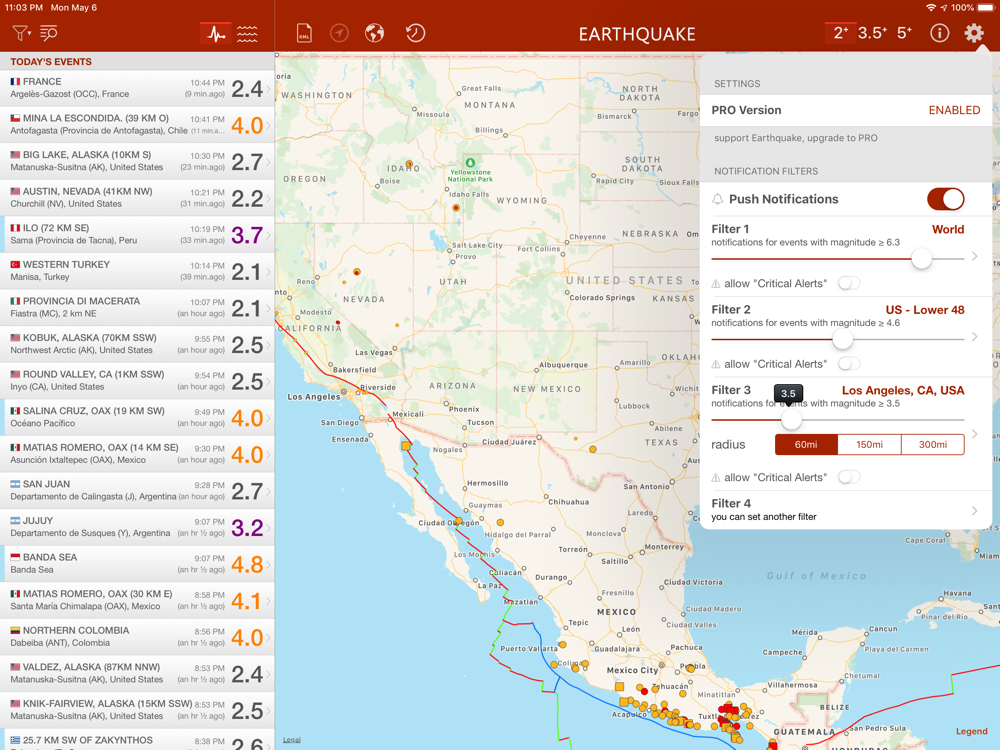The image size is (1000, 750).
Task: Open the globe map view icon
Action: coord(374,33)
